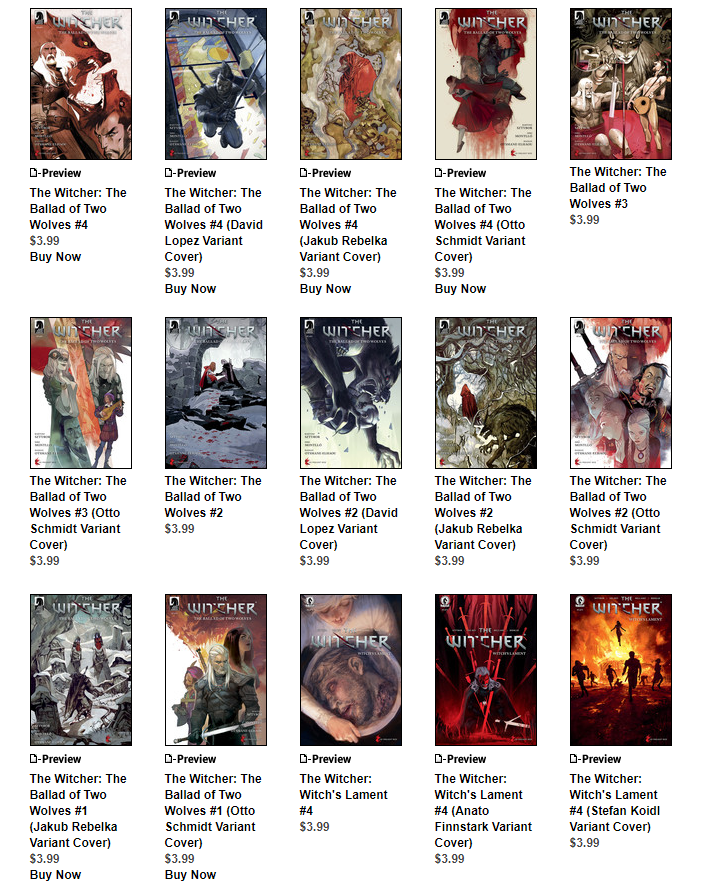The image size is (703, 890).
Task: Buy Now Ballad of Two Wolves #4
Action: point(55,257)
